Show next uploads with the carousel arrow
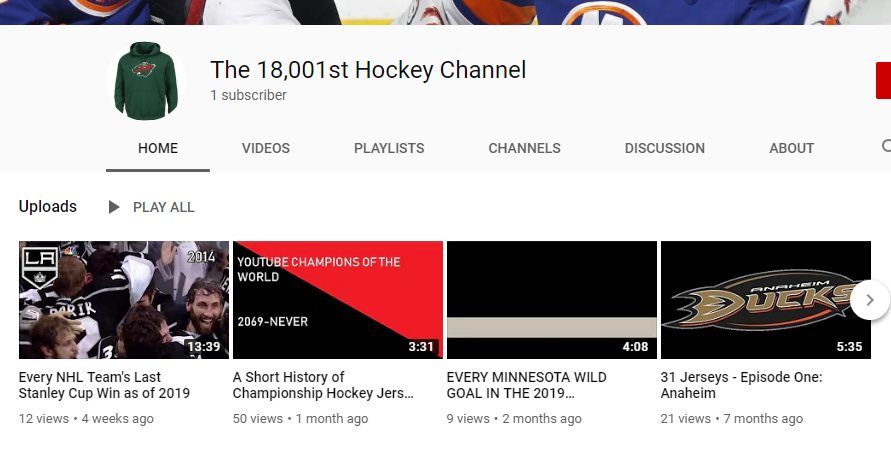 [869, 300]
